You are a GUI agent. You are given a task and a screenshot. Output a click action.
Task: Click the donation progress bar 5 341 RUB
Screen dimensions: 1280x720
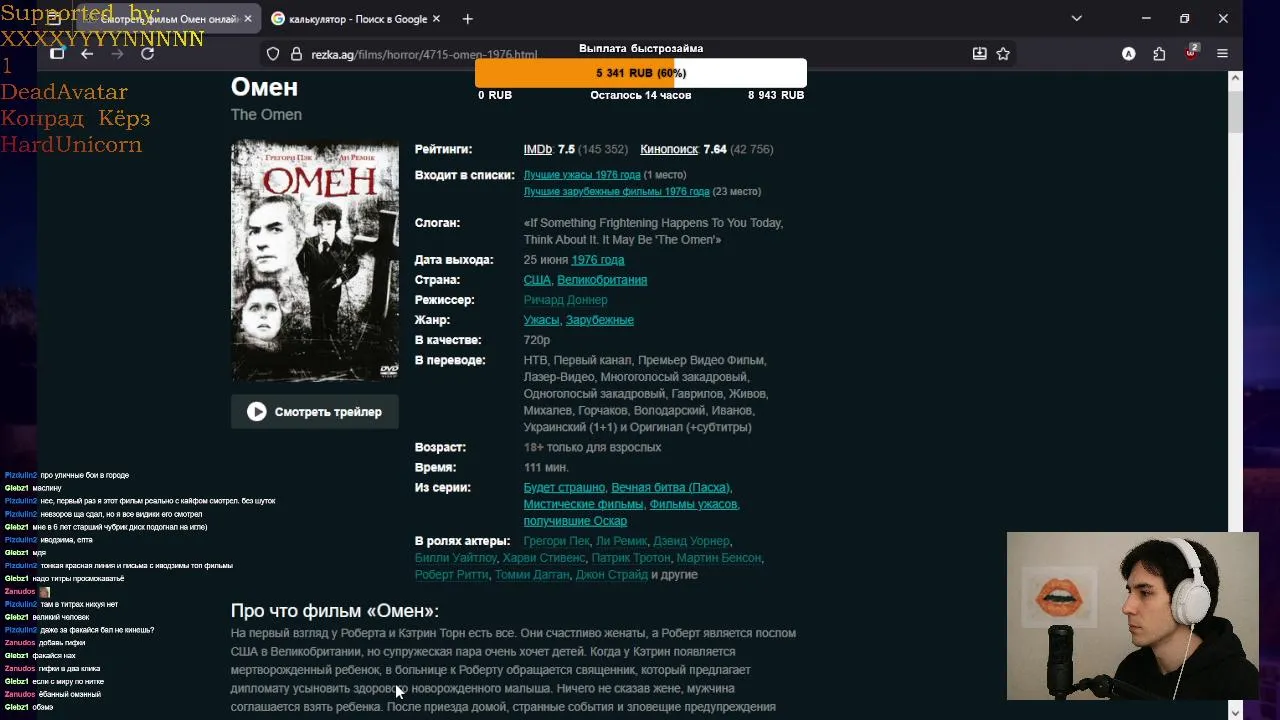tap(641, 73)
